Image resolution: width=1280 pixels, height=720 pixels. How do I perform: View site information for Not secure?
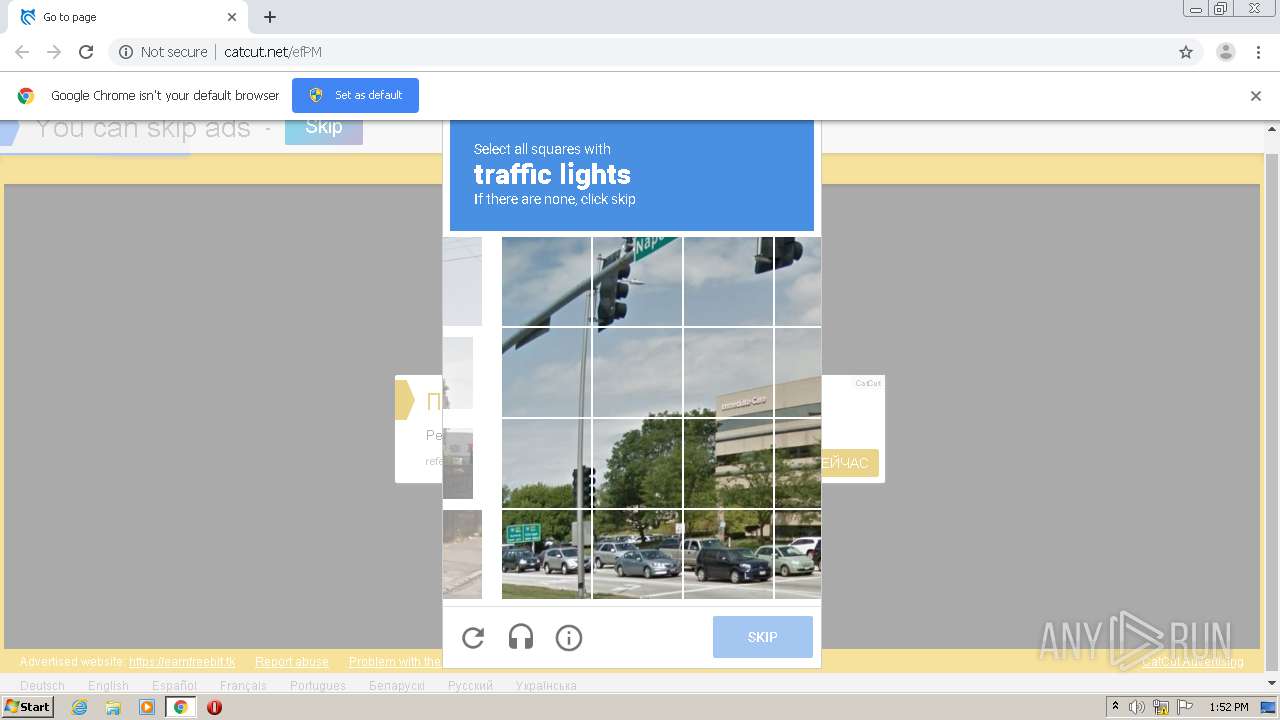pos(163,52)
